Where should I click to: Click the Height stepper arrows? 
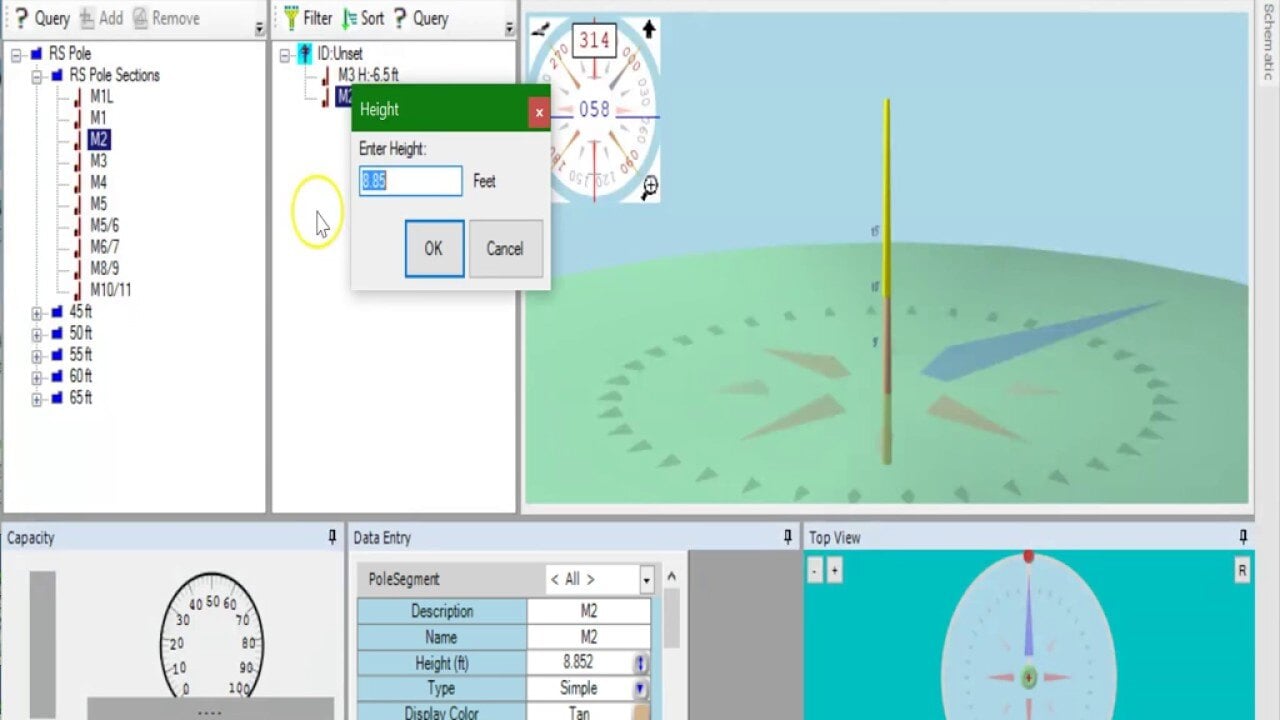[641, 663]
